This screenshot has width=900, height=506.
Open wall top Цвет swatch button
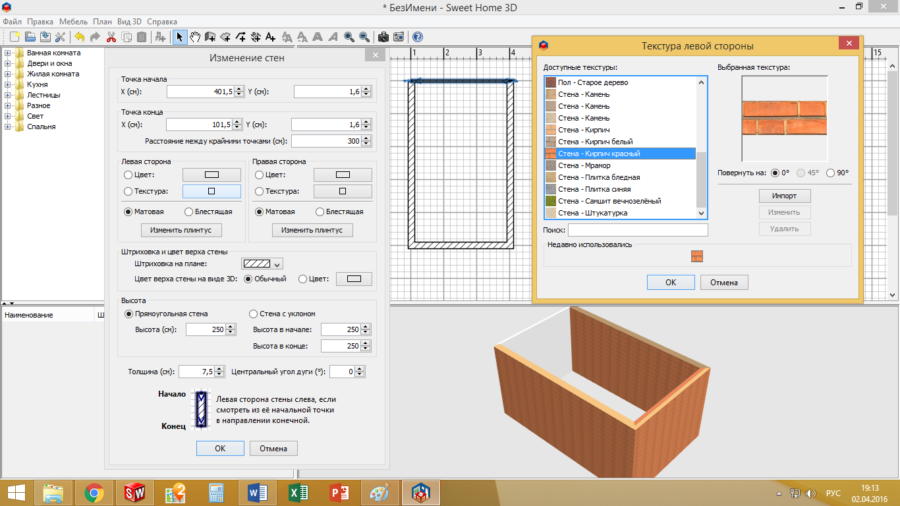click(x=354, y=279)
